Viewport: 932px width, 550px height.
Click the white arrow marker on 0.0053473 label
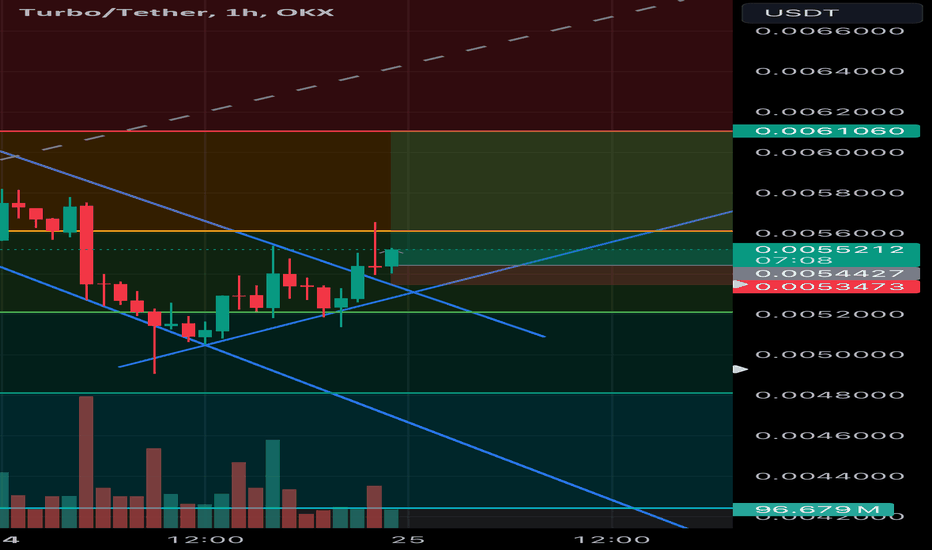740,285
